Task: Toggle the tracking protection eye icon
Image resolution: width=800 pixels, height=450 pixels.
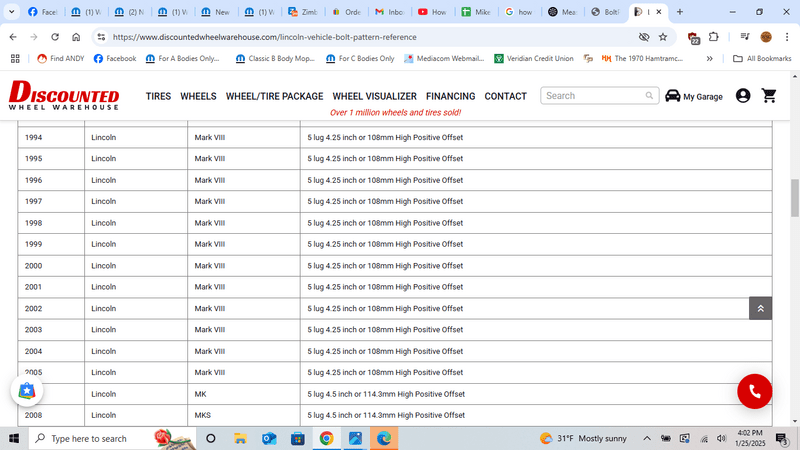Action: [x=644, y=37]
